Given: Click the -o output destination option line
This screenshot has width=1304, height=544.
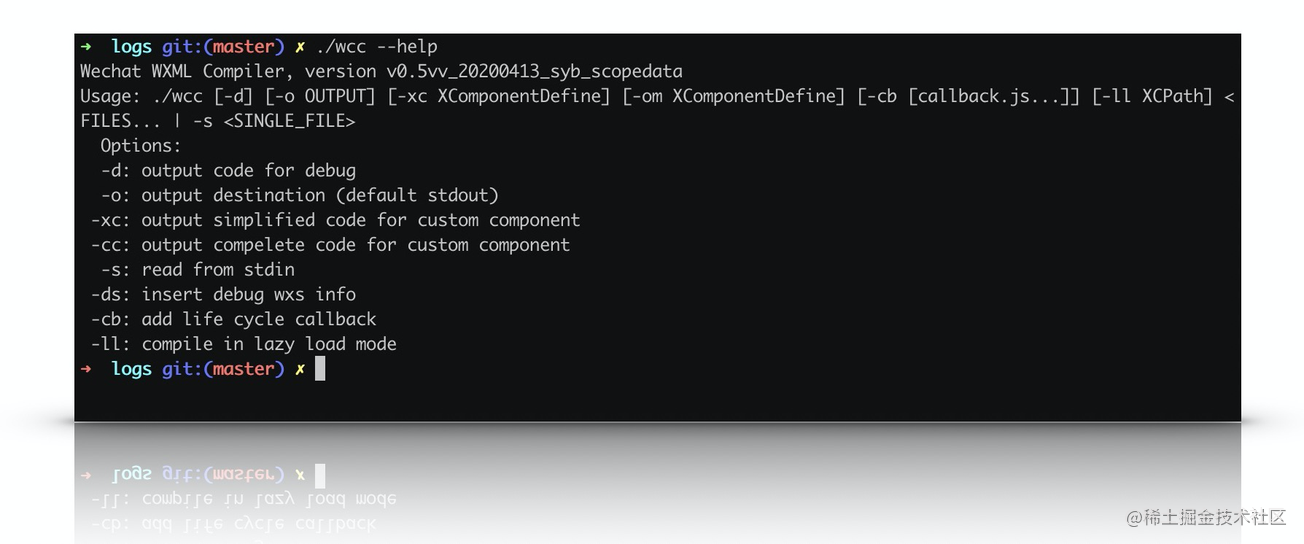Looking at the screenshot, I should pos(299,196).
